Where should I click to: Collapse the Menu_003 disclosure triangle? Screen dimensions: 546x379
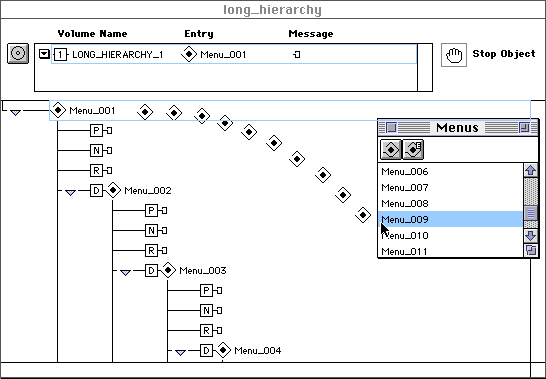tap(125, 272)
